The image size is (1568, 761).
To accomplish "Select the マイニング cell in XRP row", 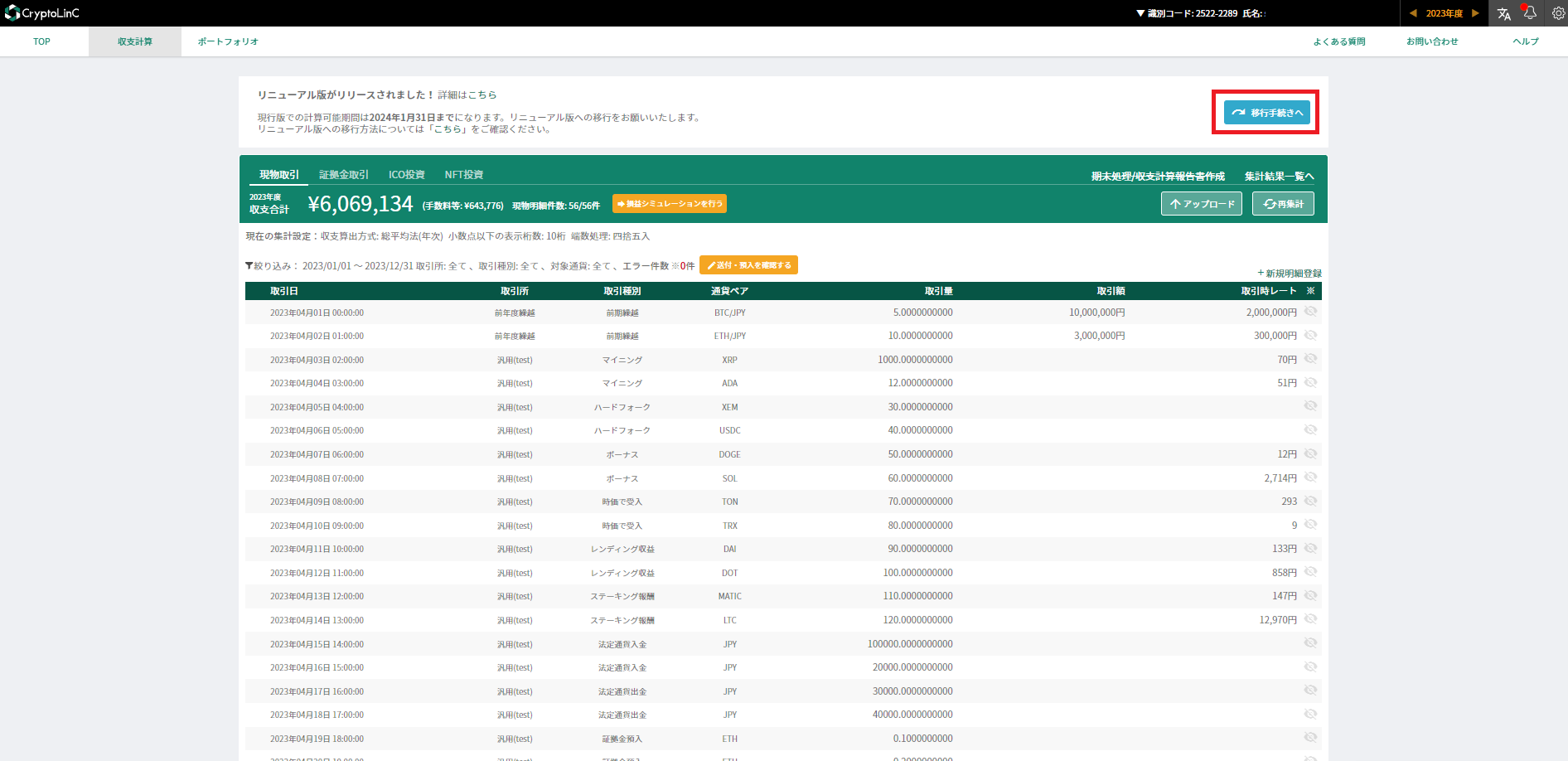I will [x=622, y=360].
